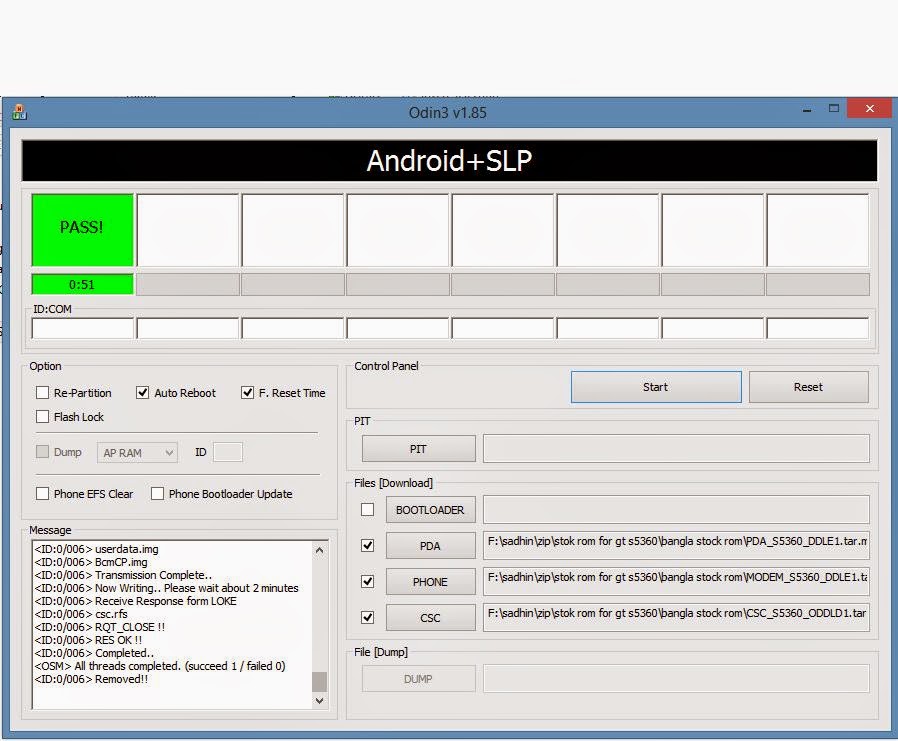Open the AP RAM dropdown
Viewport: 898px width, 741px height.
[x=137, y=452]
